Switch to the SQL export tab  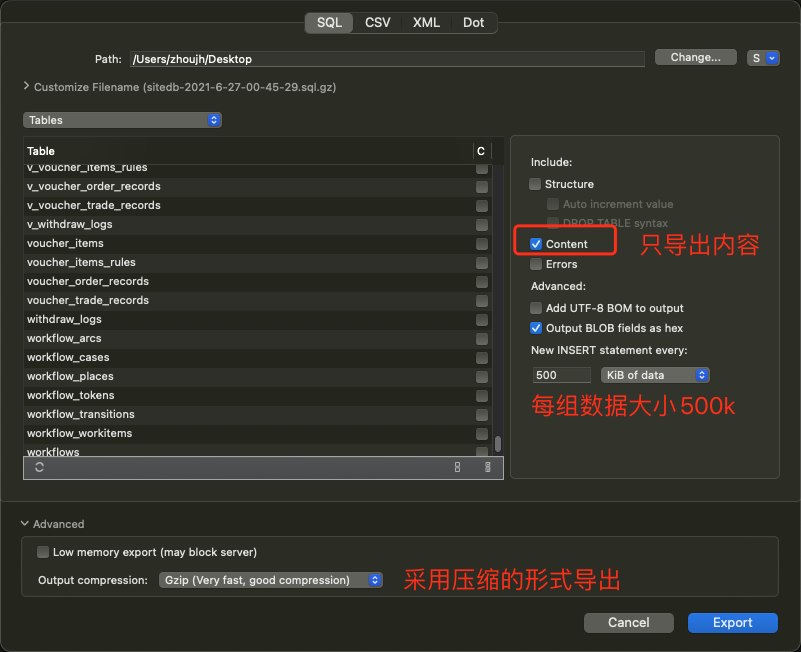[329, 22]
